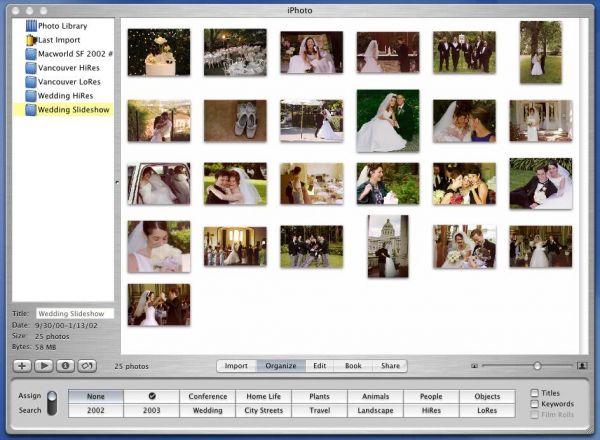Image resolution: width=600 pixels, height=440 pixels.
Task: Switch to the Share mode tab
Action: coord(389,366)
